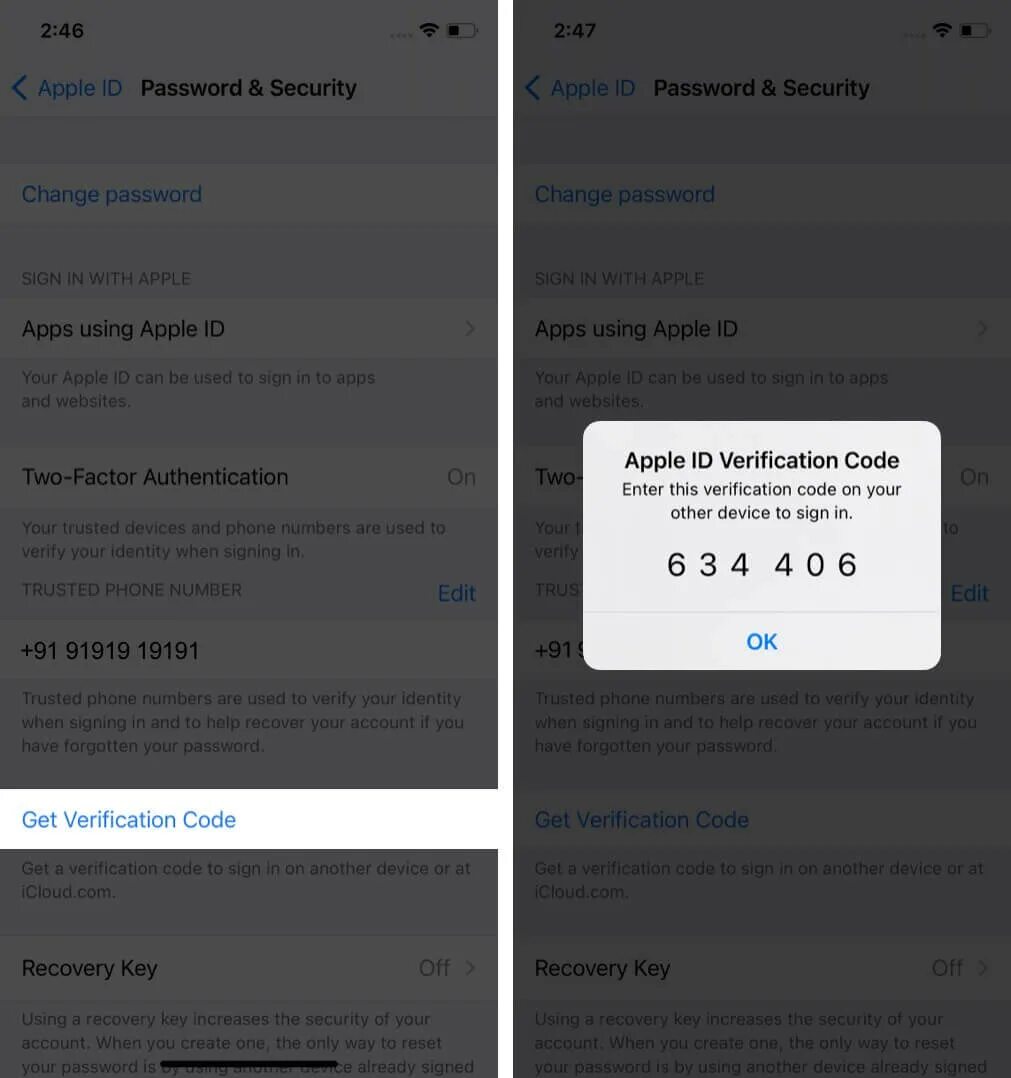Tap the Wi-Fi icon in the right status bar
Viewport: 1011px width, 1078px height.
coord(942,30)
